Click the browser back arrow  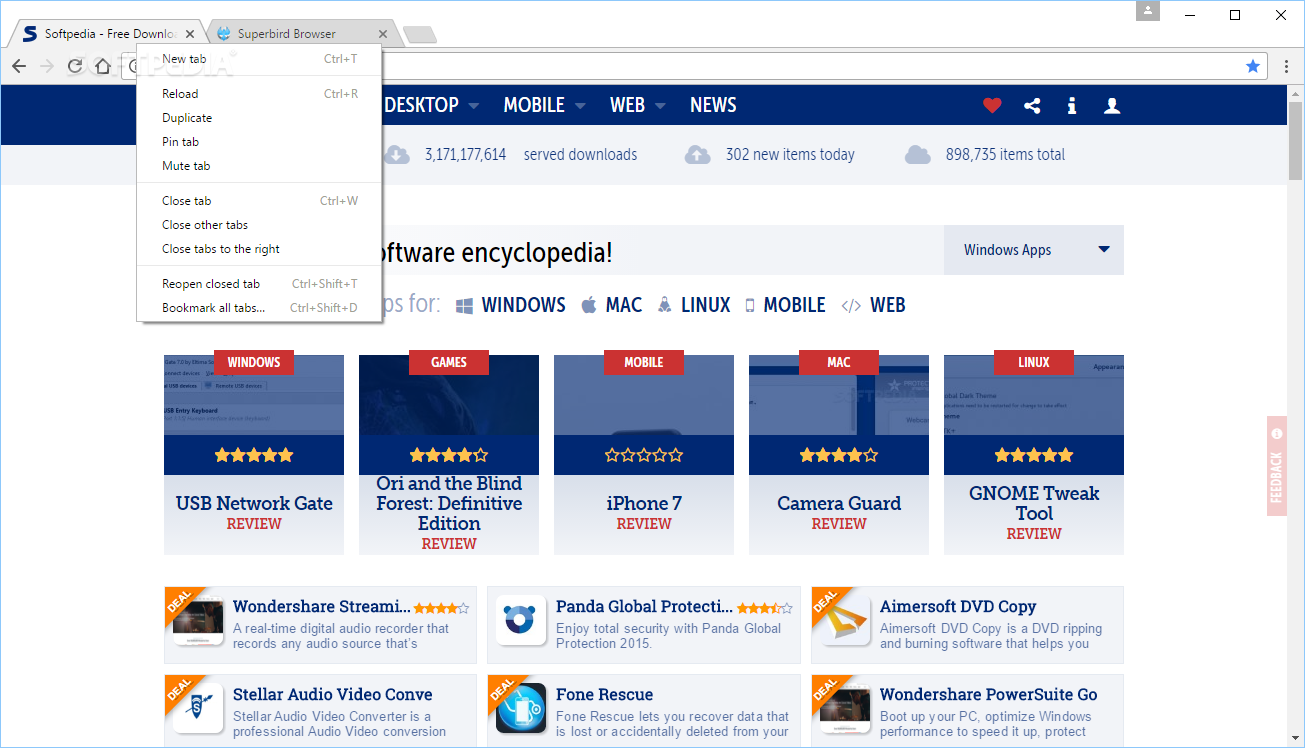pyautogui.click(x=19, y=66)
